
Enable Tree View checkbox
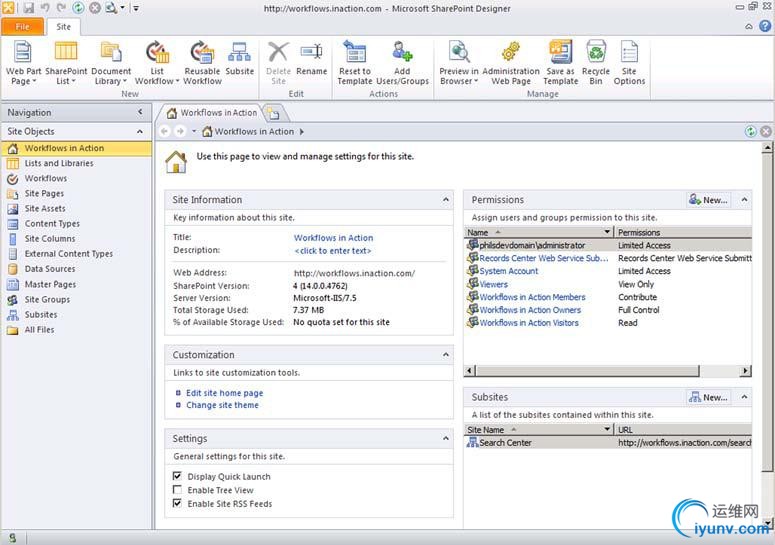point(177,489)
